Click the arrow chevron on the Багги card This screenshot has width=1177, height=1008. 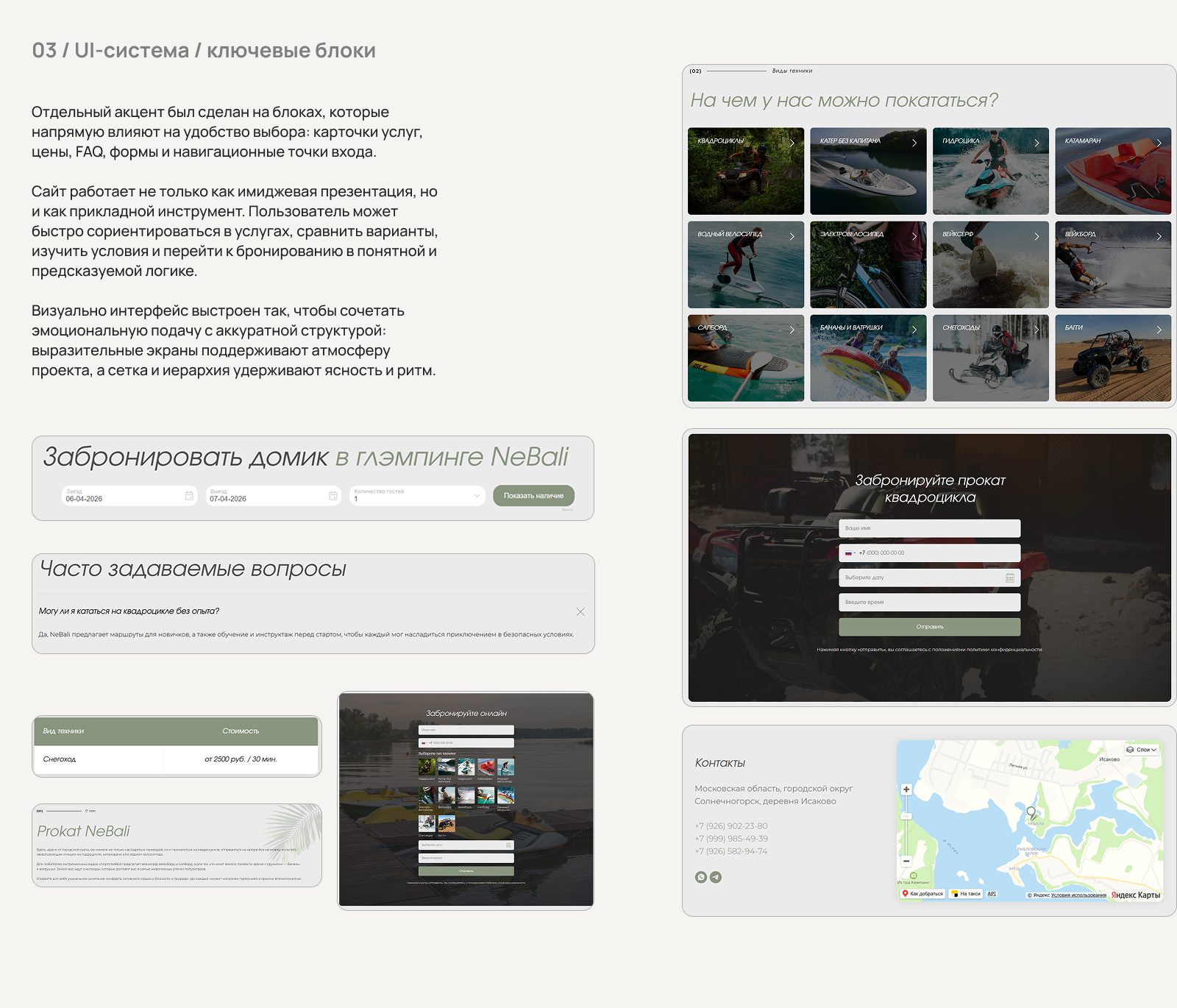1159,330
